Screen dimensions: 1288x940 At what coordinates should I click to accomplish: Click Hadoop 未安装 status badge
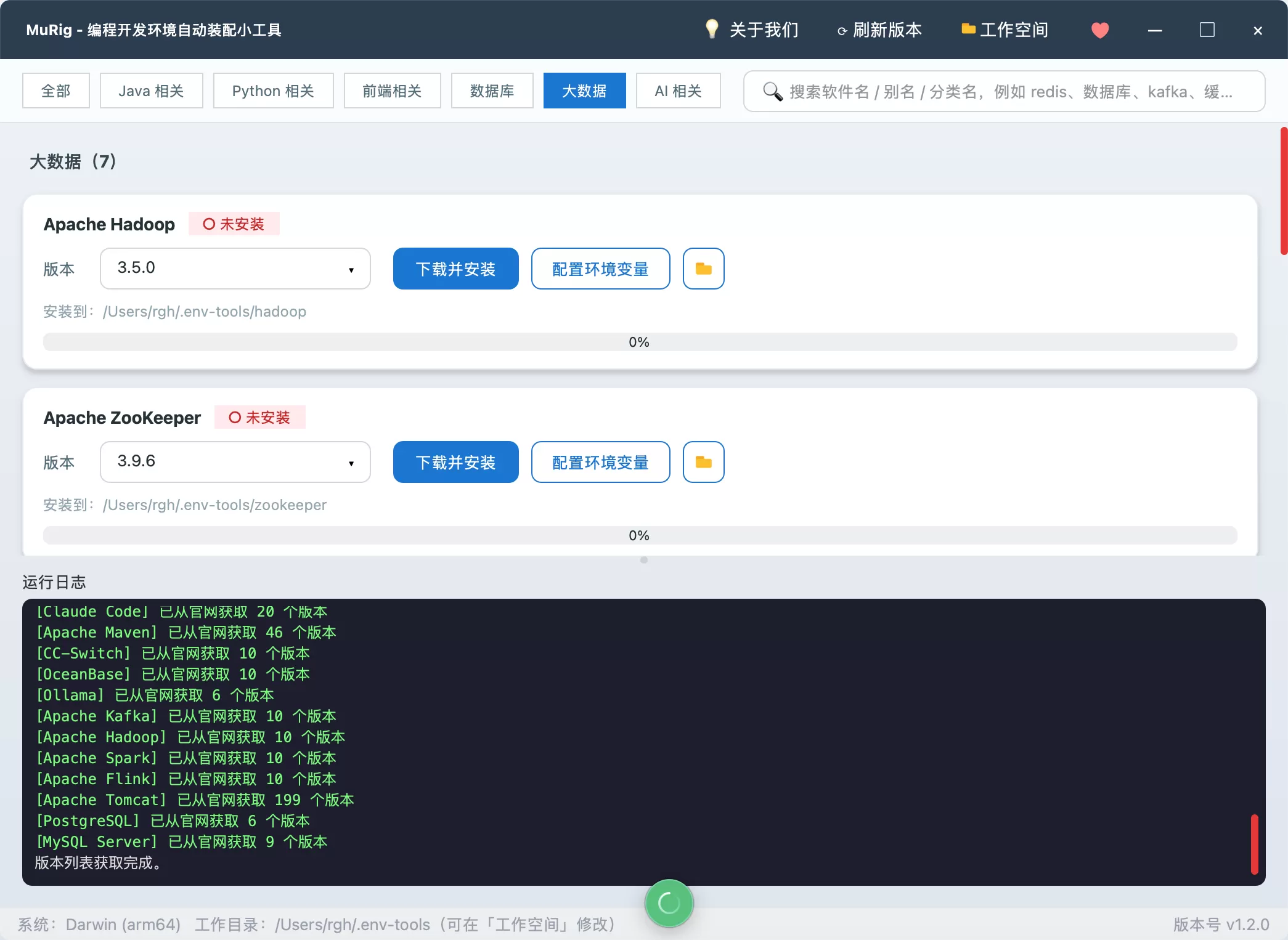234,224
